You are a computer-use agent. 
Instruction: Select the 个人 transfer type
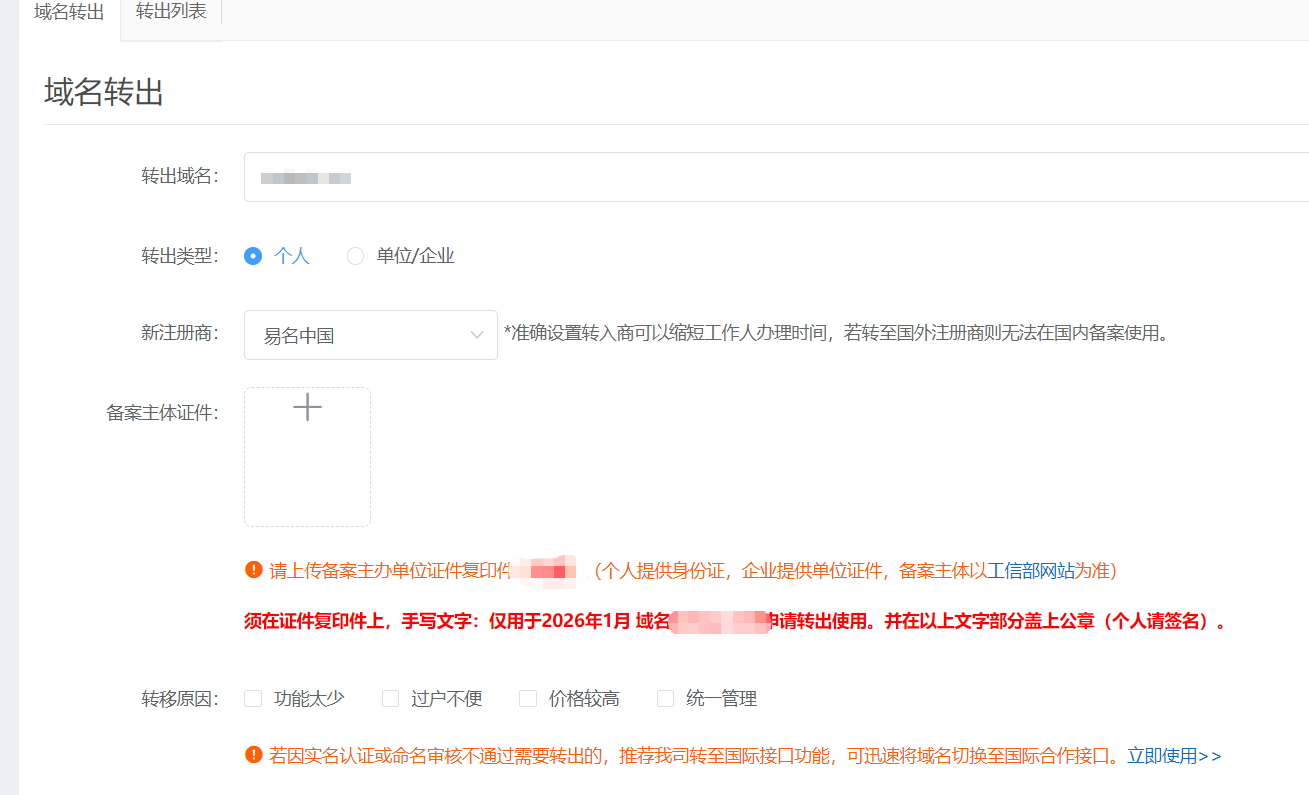[x=253, y=256]
